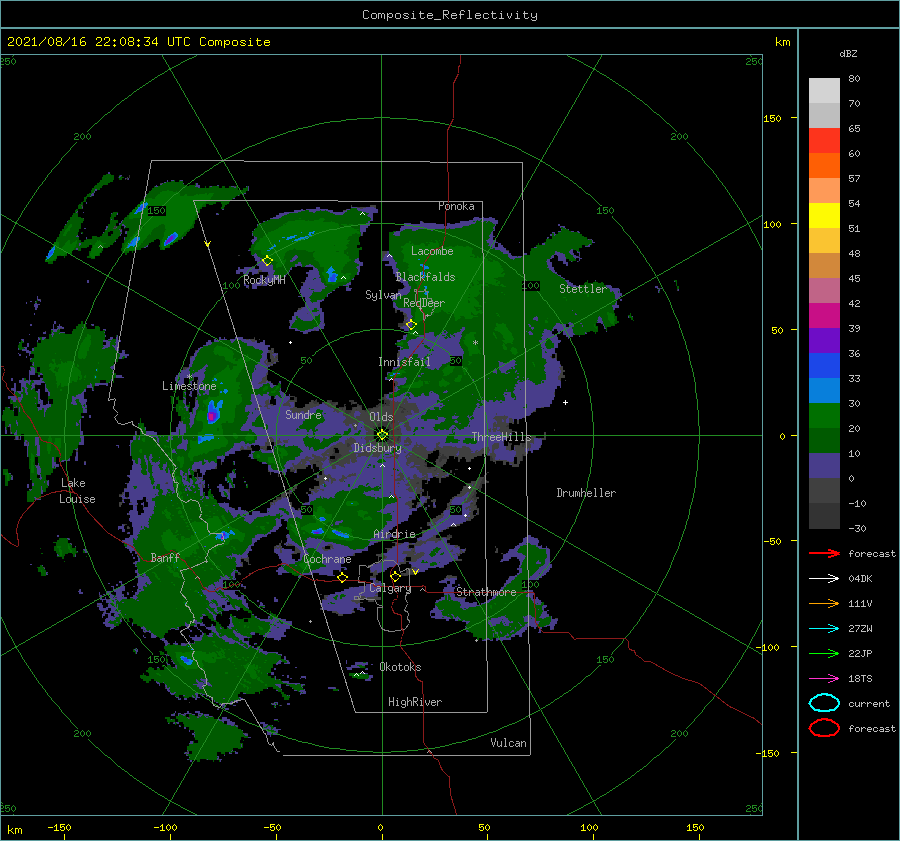Screen dimensions: 900x841
Task: Click the Banff label
Action: (x=165, y=557)
